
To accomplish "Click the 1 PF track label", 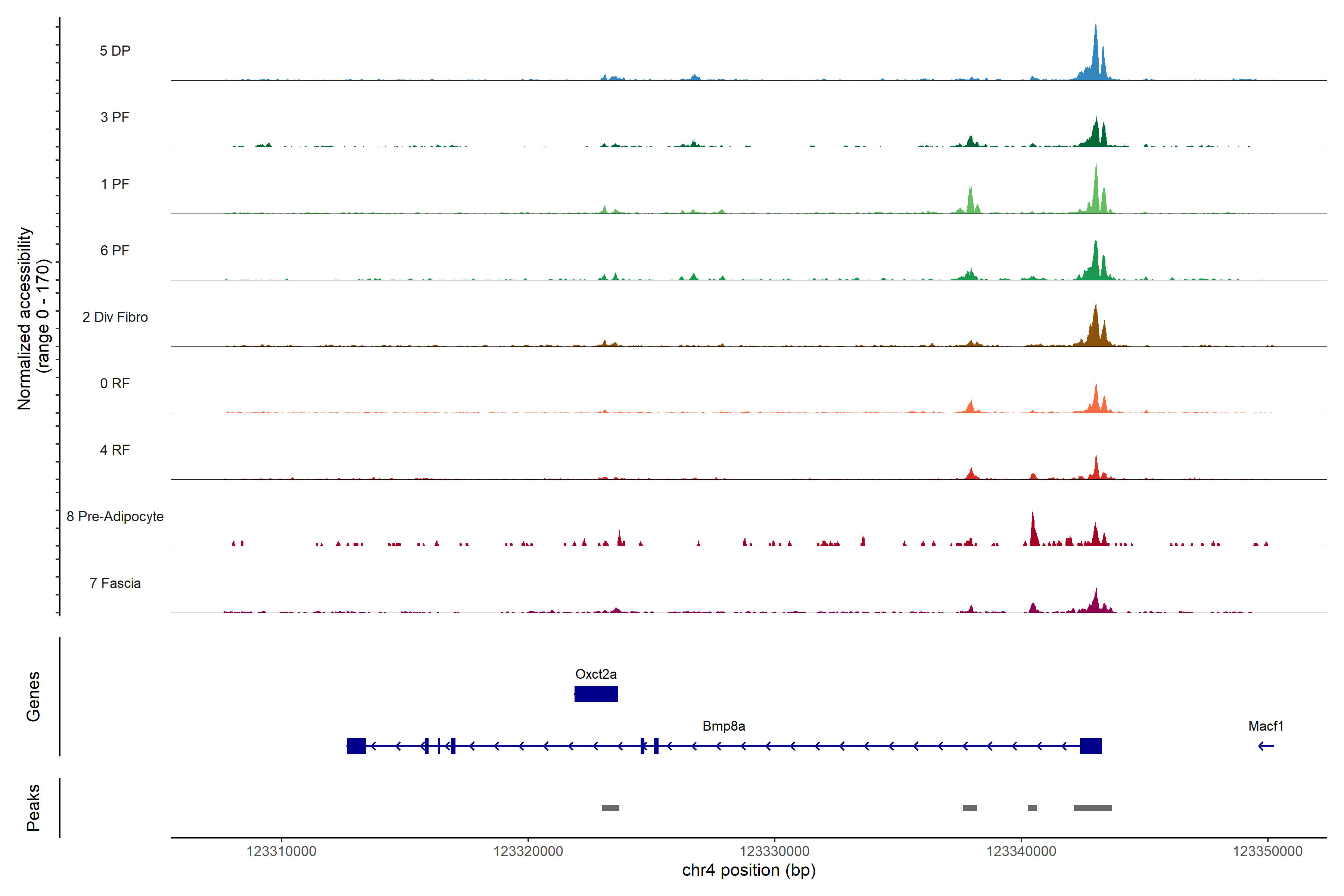I will (115, 184).
